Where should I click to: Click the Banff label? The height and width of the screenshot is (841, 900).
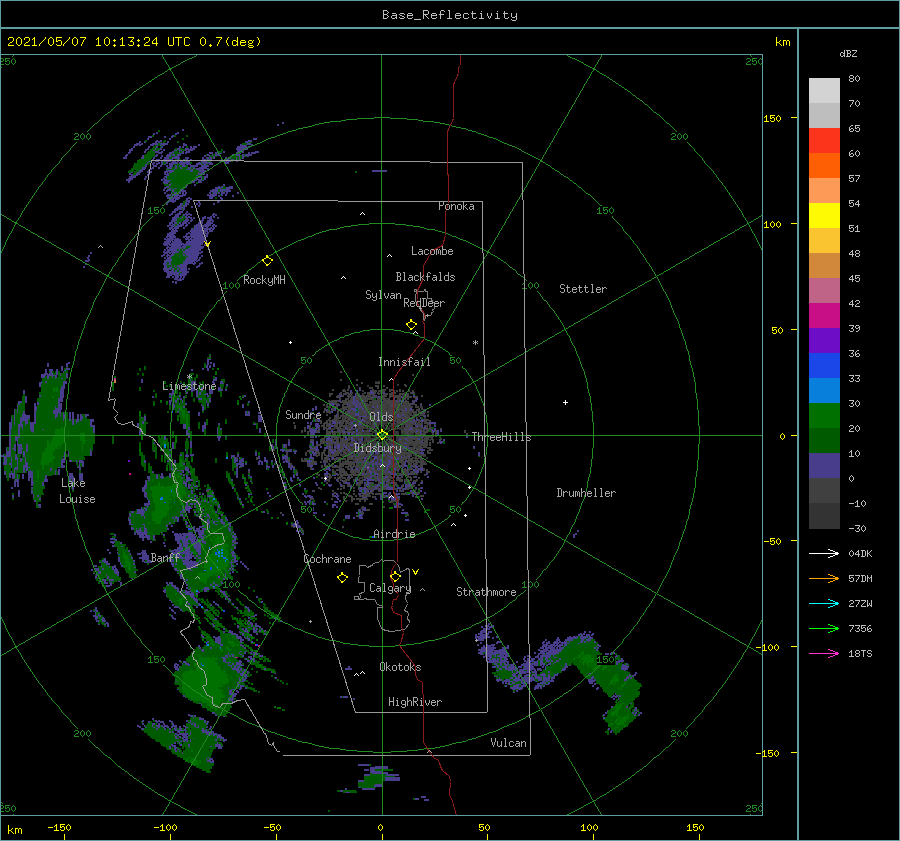pos(165,557)
